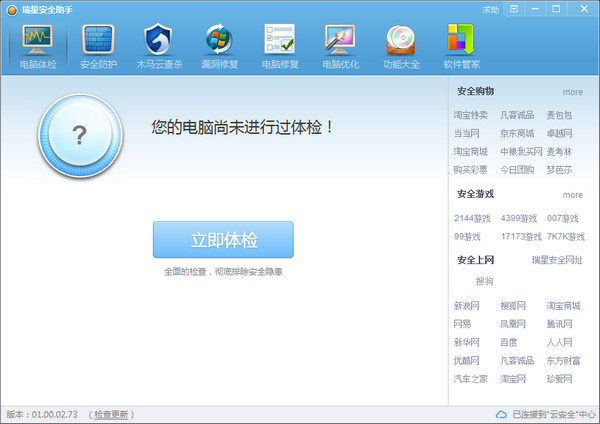Start the checkup with 立即体检 button
Image resolution: width=600 pixels, height=424 pixels.
pyautogui.click(x=223, y=240)
